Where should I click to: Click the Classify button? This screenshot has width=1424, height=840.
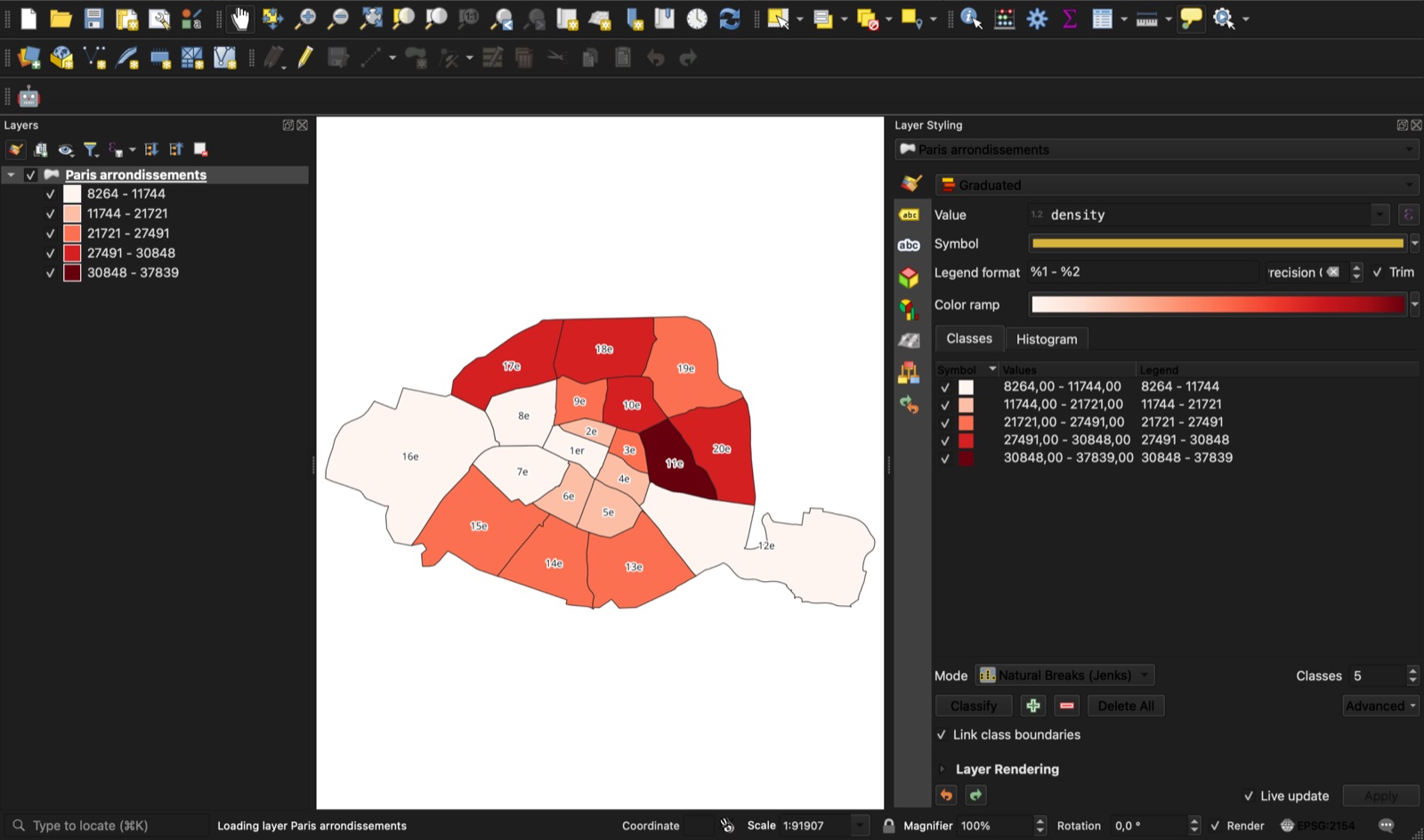click(974, 706)
